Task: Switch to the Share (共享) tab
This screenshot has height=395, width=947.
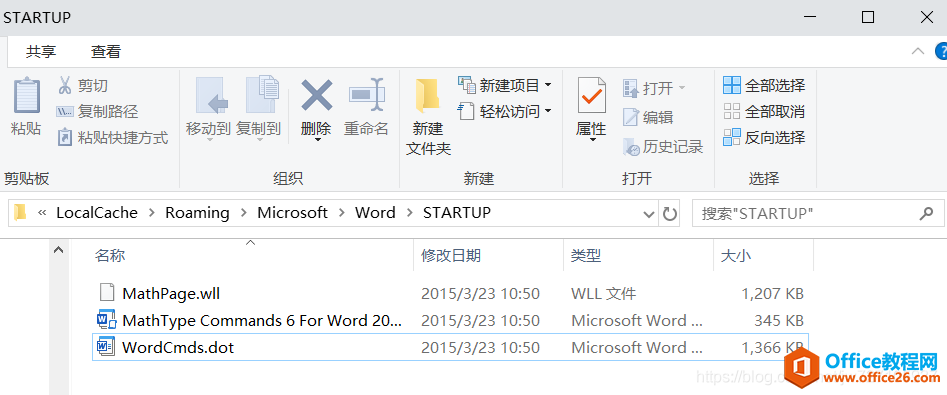Action: pyautogui.click(x=41, y=52)
